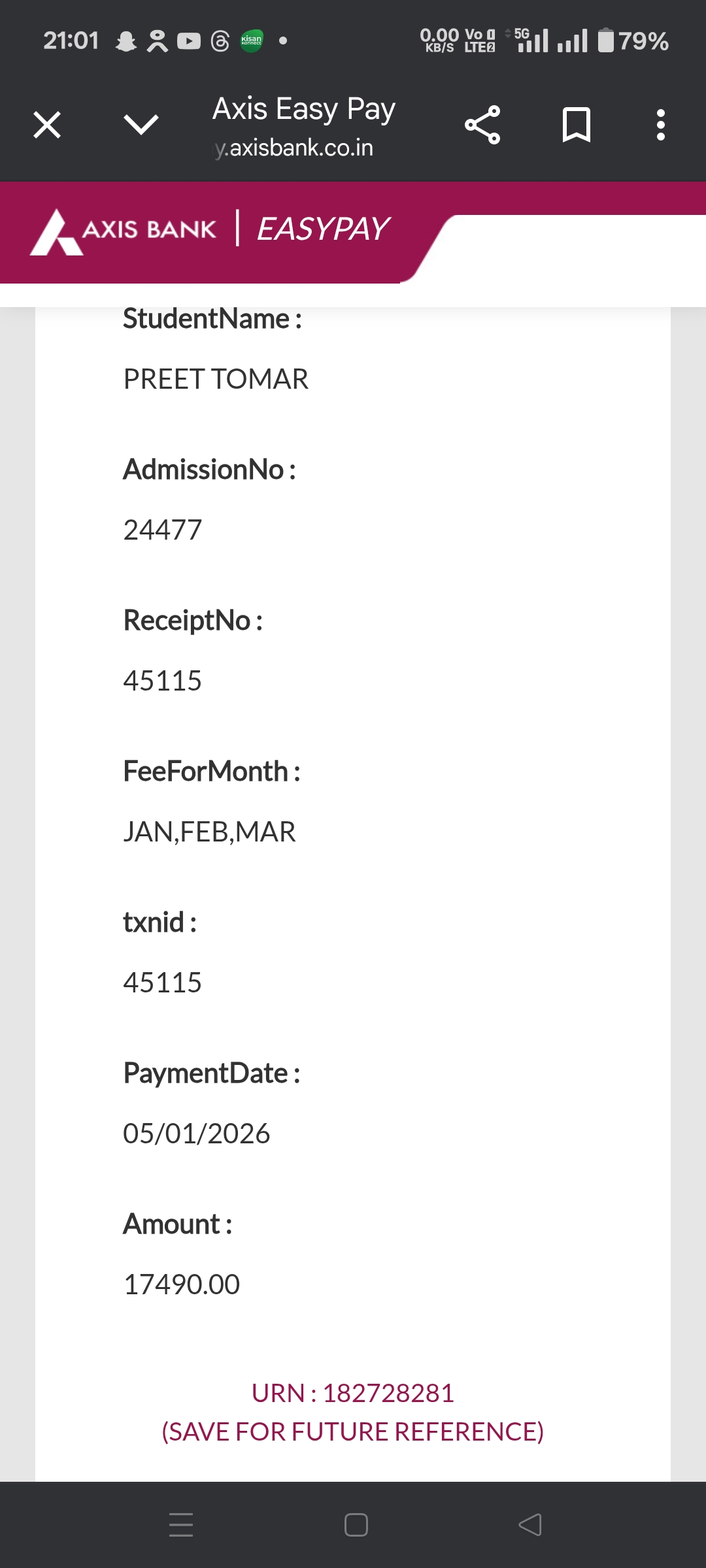Go back with the triangle navigation button

[530, 1524]
